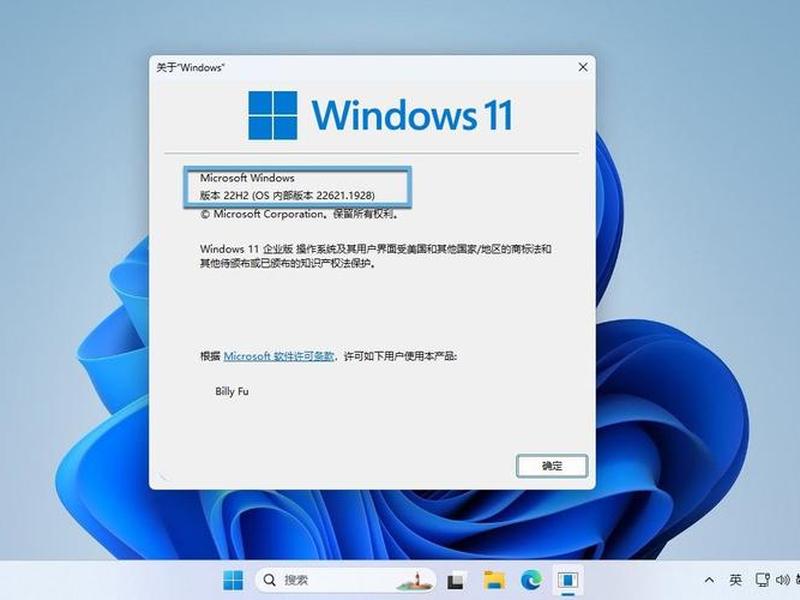Click the Microsoft Corporation copyright line
The width and height of the screenshot is (800, 600).
tap(299, 214)
